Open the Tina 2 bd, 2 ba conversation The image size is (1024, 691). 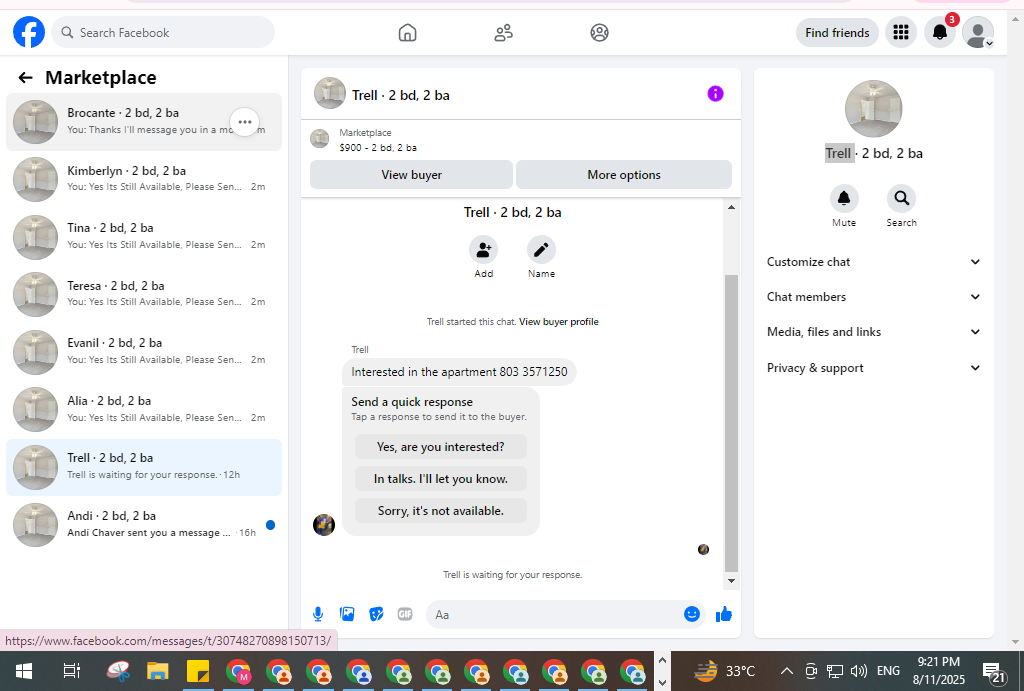coord(144,237)
